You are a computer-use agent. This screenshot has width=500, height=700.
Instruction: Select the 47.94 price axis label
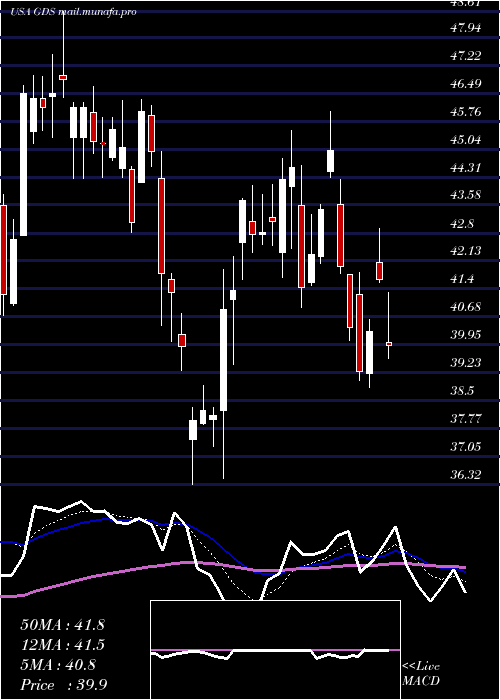(466, 28)
